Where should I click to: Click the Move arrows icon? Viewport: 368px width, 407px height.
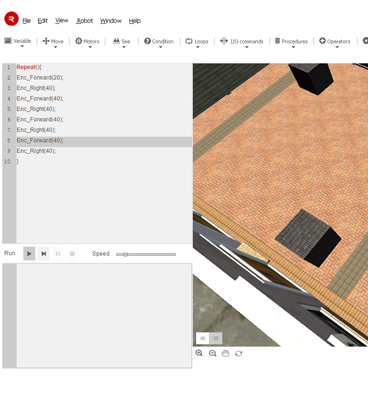46,41
